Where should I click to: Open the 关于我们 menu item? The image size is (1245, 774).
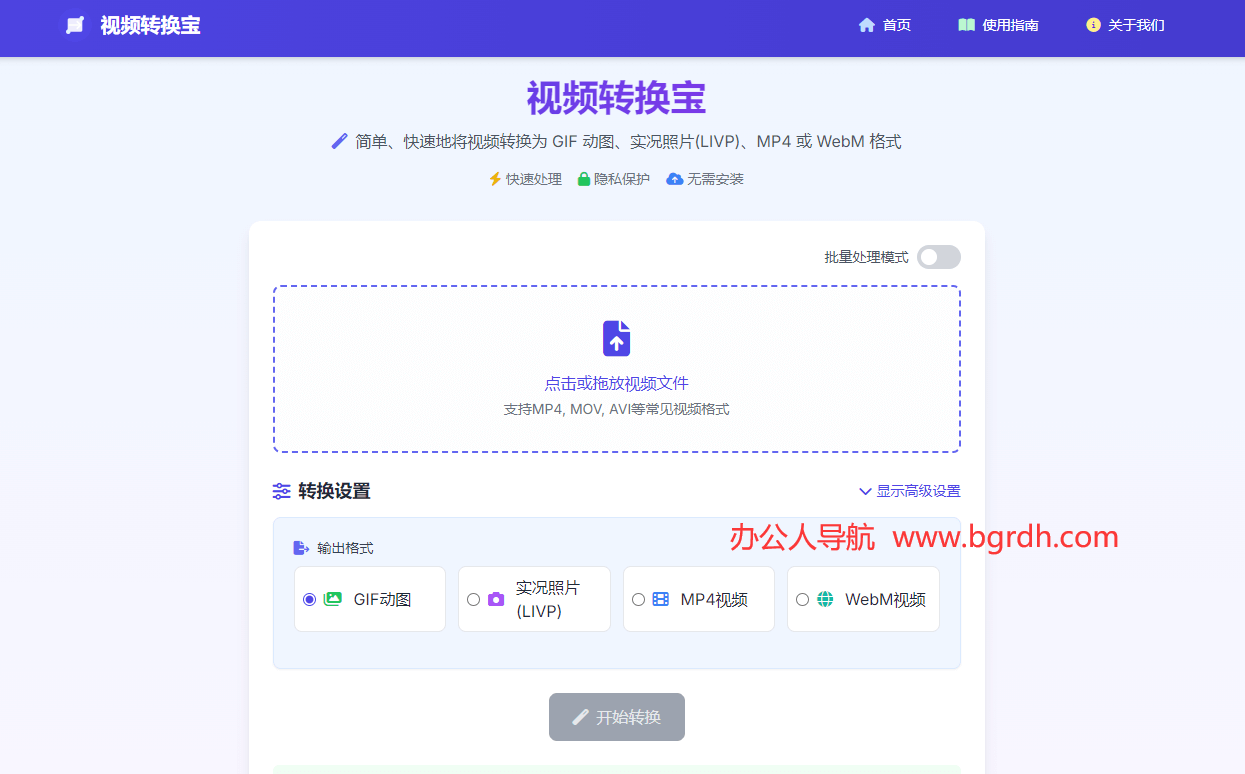(x=1125, y=24)
